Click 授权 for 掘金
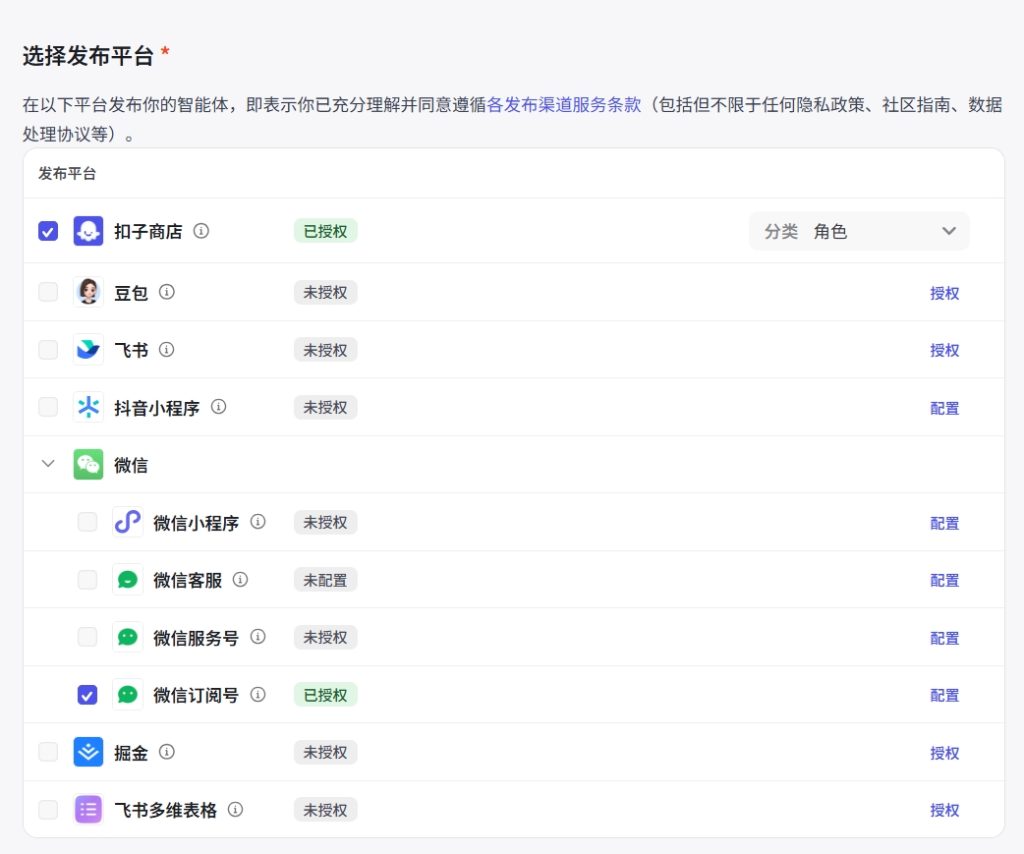Viewport: 1024px width, 854px height. tap(944, 753)
